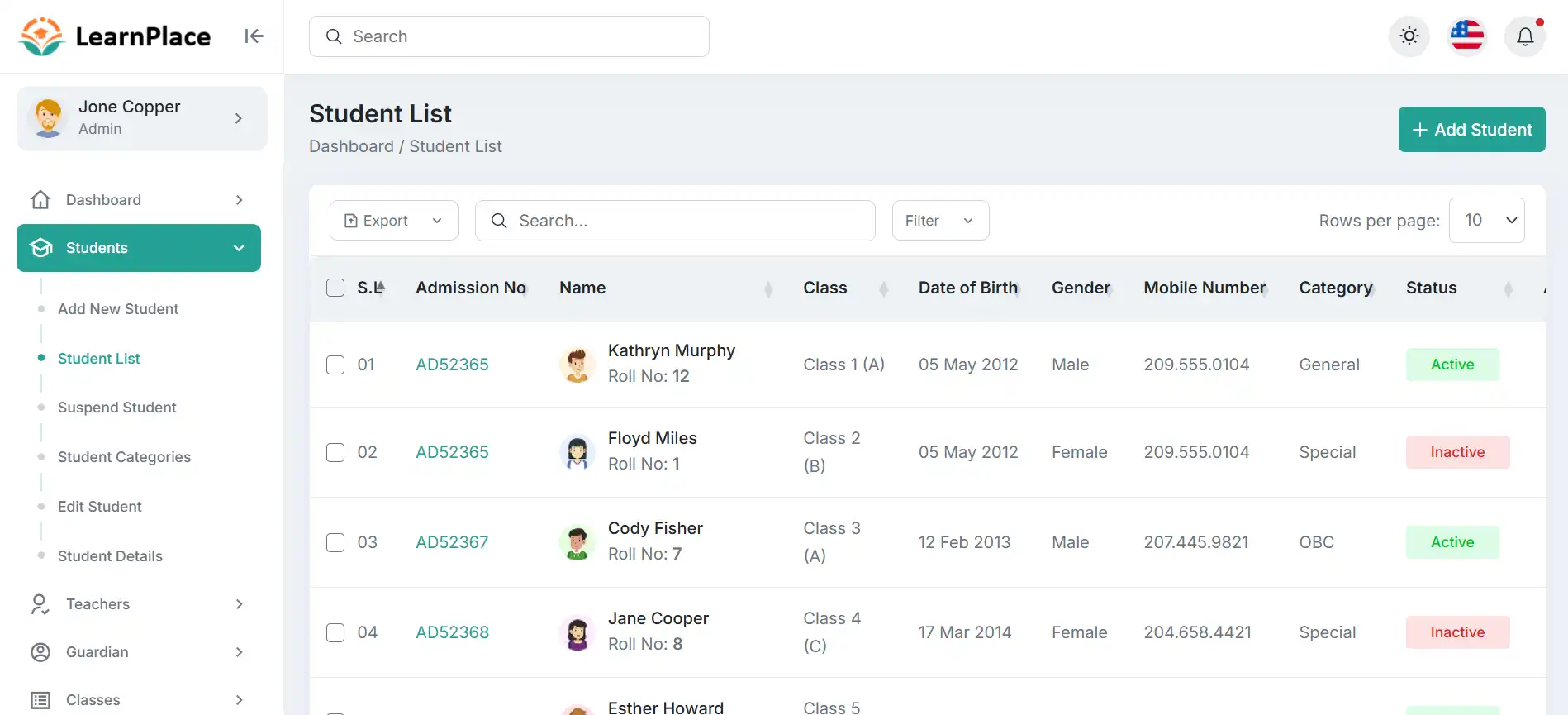The height and width of the screenshot is (715, 1568).
Task: Click Cody Fisher's avatar
Action: pyautogui.click(x=577, y=542)
